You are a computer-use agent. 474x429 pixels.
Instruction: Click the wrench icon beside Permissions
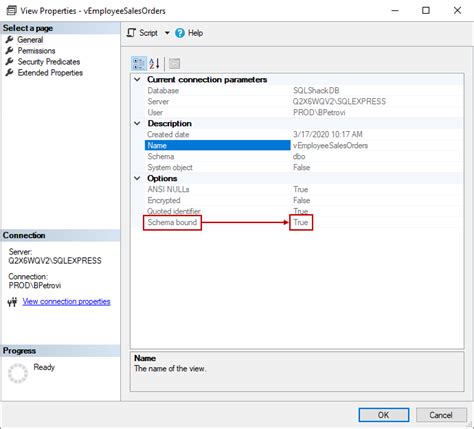click(10, 51)
